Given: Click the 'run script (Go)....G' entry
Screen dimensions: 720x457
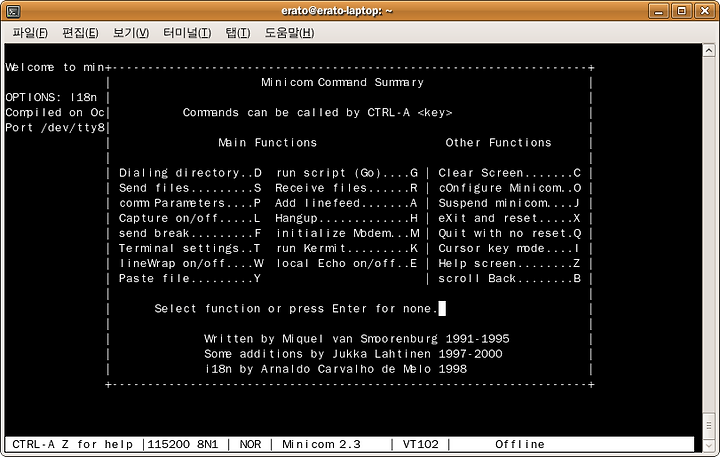Looking at the screenshot, I should coord(347,173).
